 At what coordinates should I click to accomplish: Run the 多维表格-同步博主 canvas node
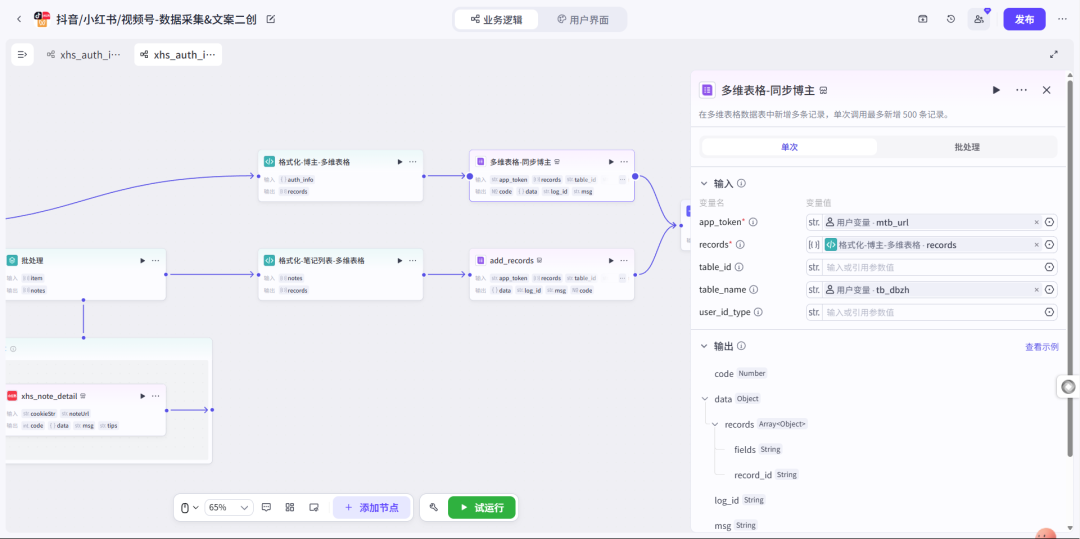611,162
